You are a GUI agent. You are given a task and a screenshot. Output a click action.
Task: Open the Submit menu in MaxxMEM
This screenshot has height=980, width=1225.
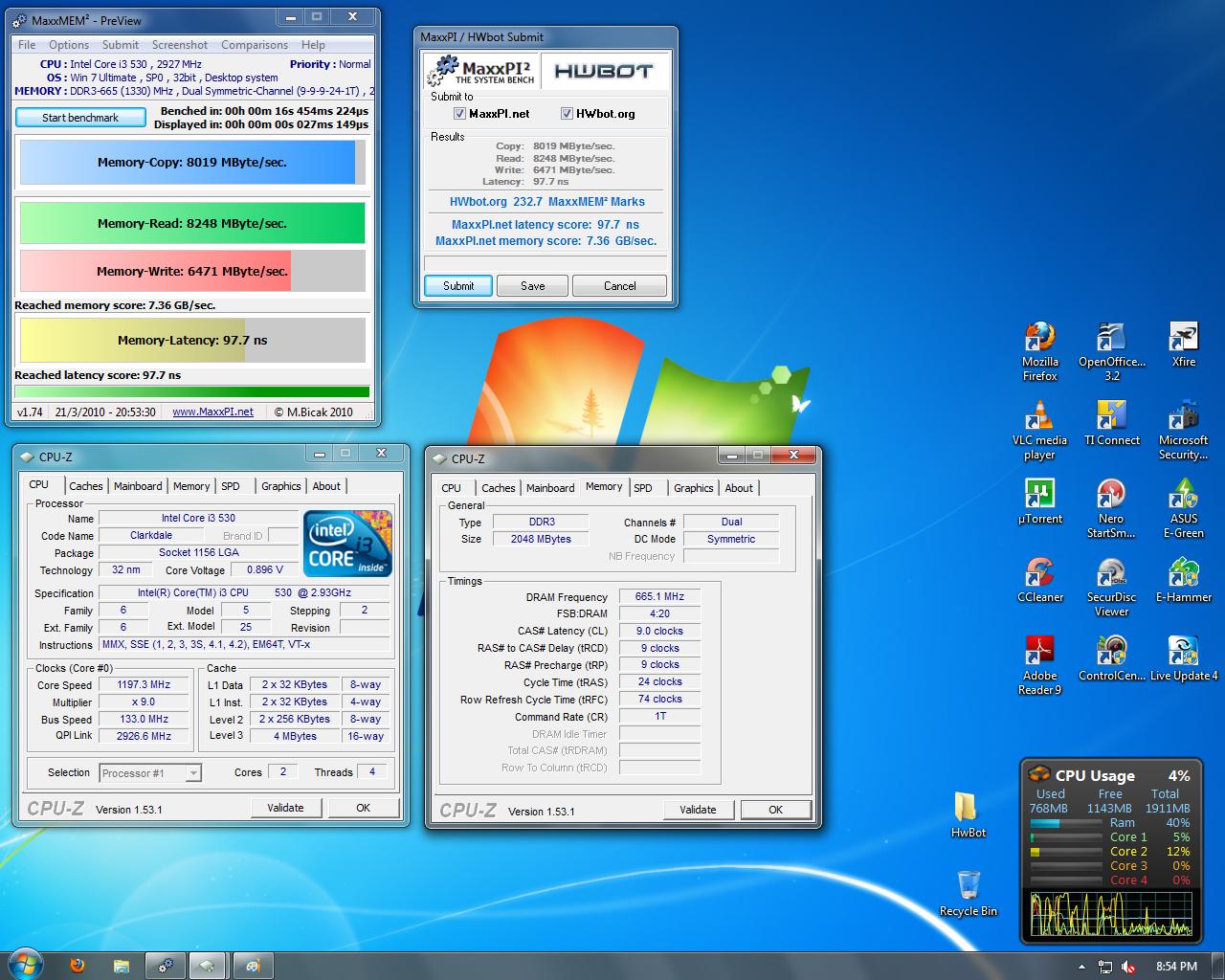point(121,45)
